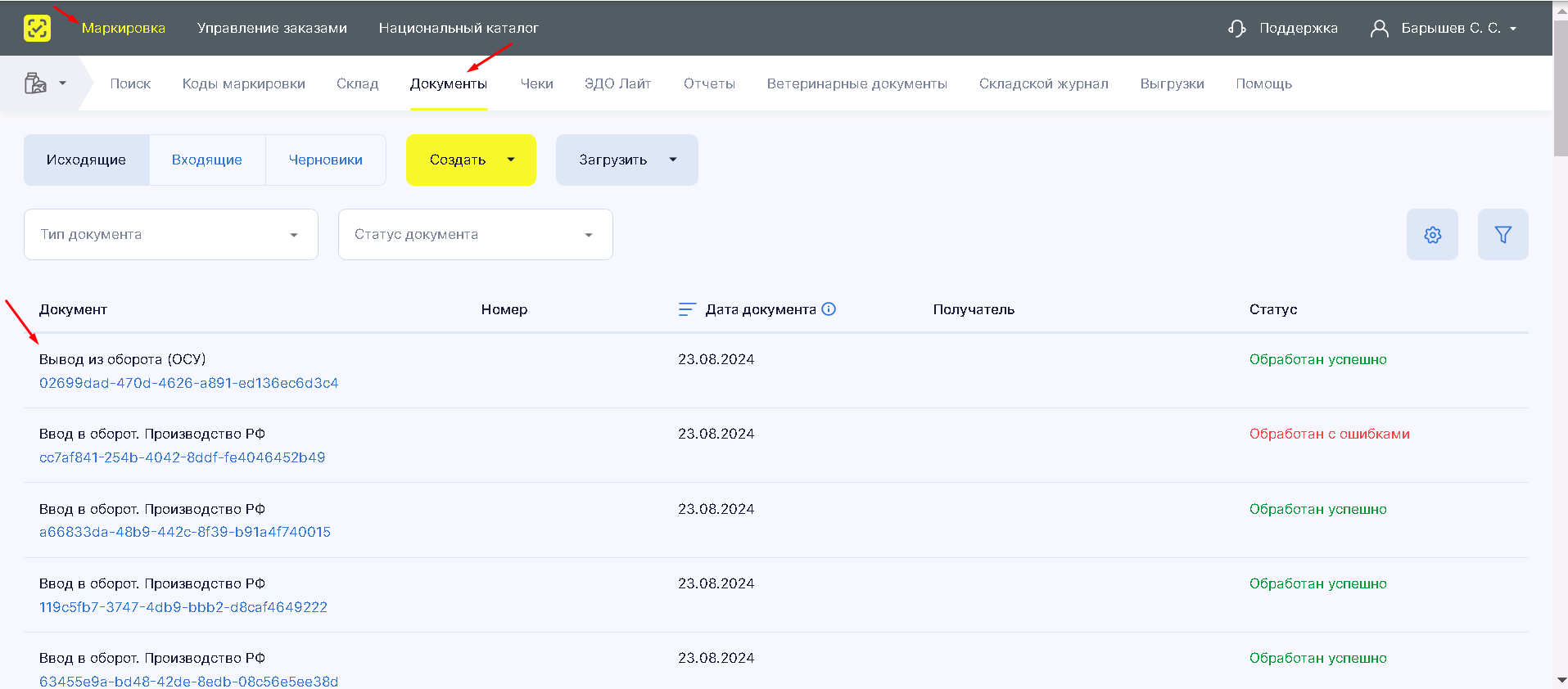Click the yellow Честный знак logo icon
Screen dimensions: 1568x689
(37, 28)
